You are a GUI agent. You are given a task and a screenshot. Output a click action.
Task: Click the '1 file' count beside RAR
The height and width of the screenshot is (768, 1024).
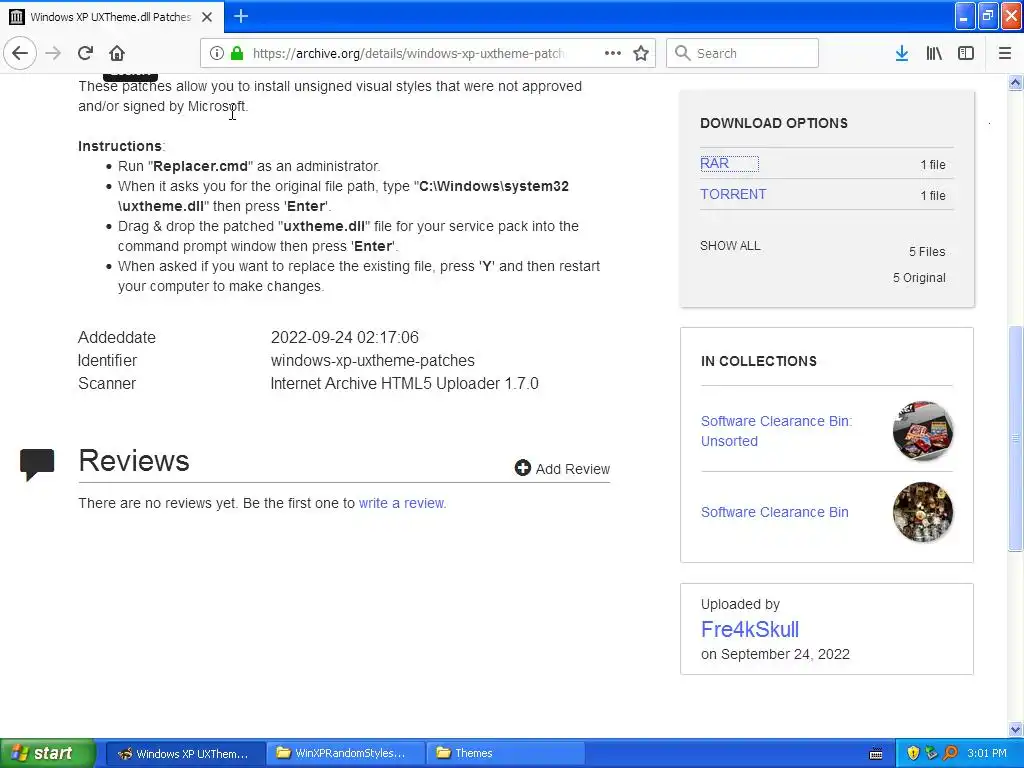point(933,165)
